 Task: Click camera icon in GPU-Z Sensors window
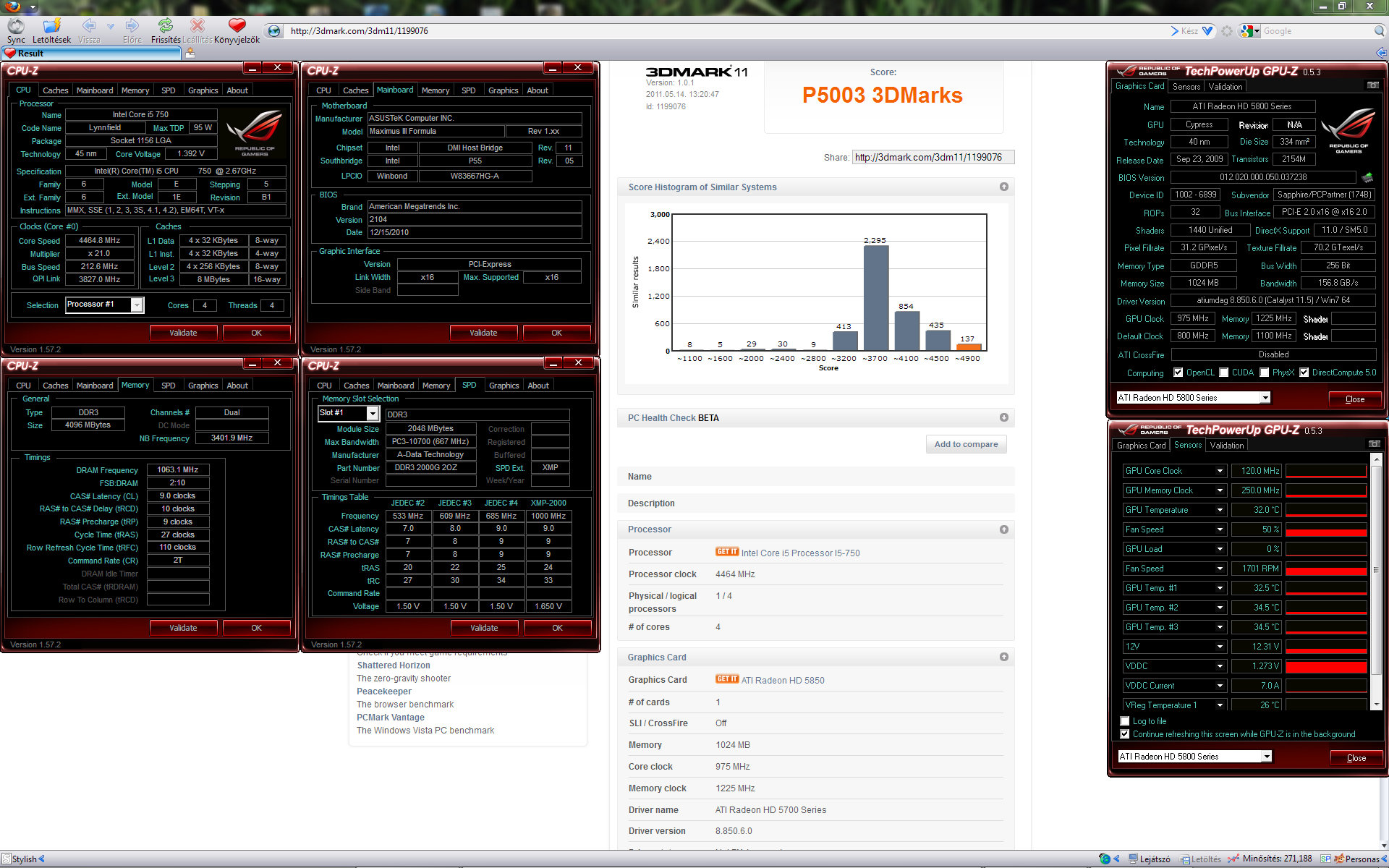pyautogui.click(x=1374, y=444)
